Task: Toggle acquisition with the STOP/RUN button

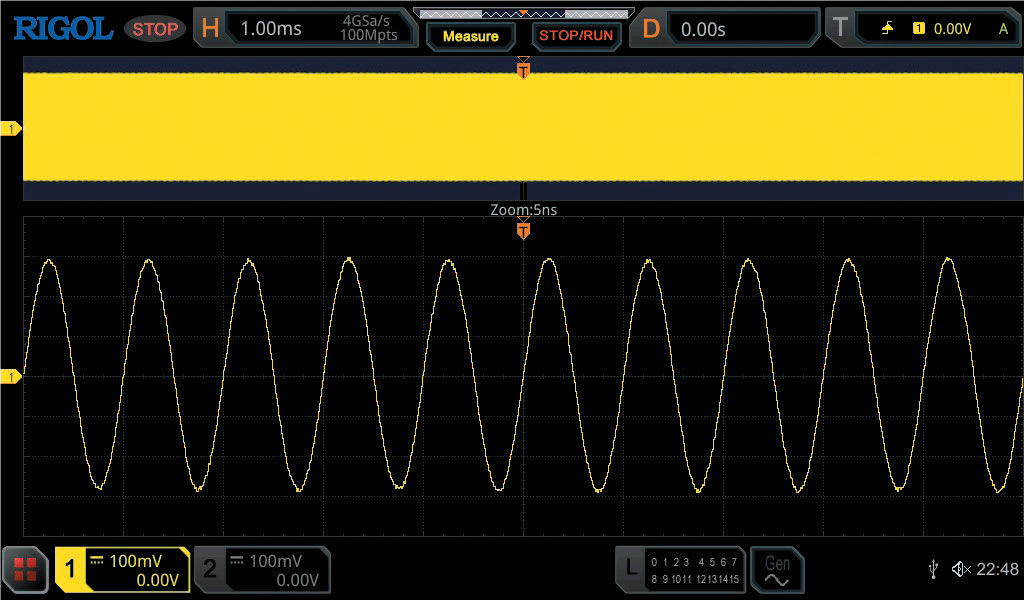Action: coord(576,36)
